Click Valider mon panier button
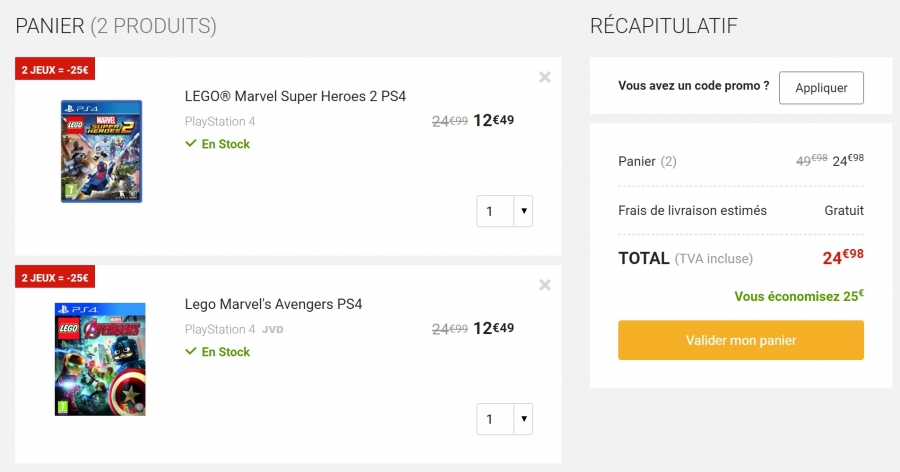The image size is (900, 472). click(740, 340)
